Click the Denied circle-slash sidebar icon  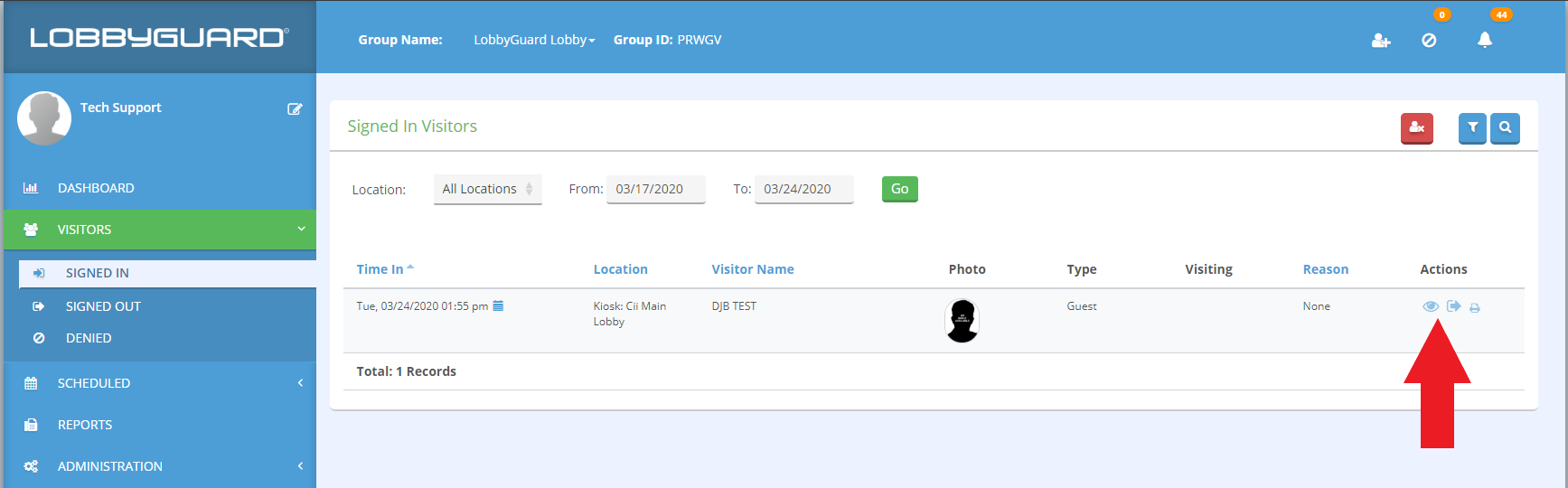point(39,338)
